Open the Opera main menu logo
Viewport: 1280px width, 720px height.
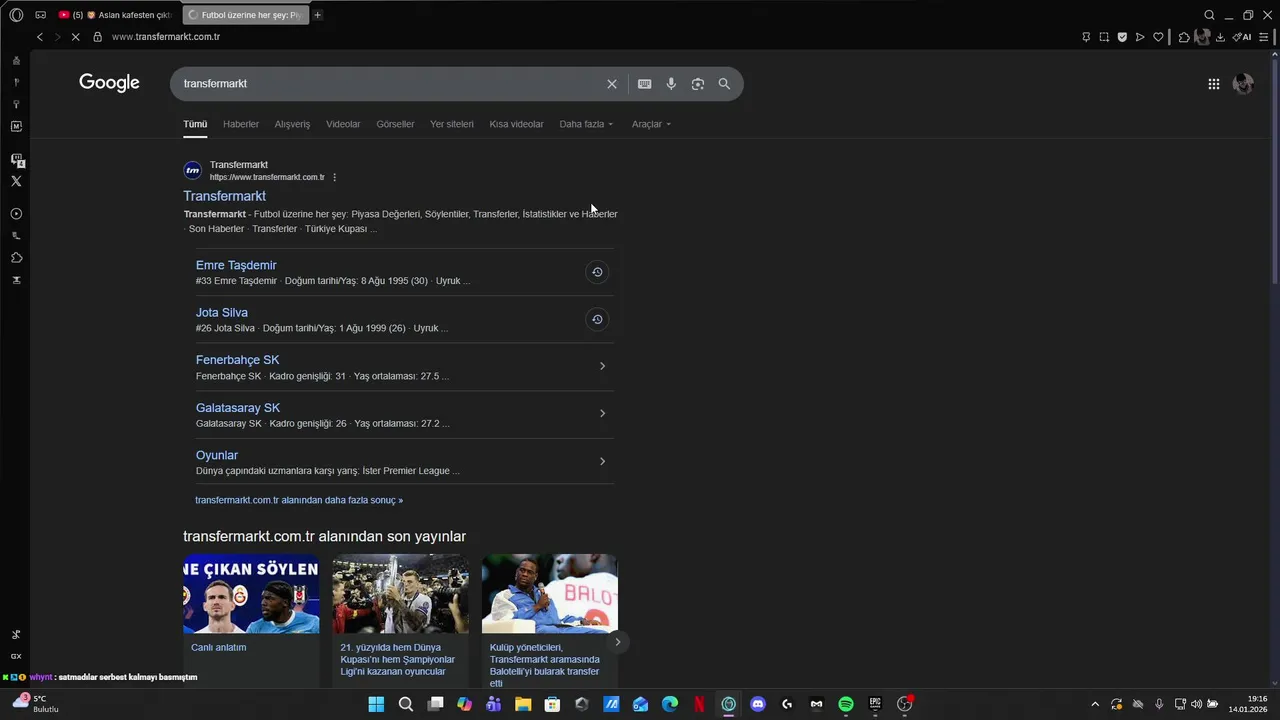(x=16, y=15)
